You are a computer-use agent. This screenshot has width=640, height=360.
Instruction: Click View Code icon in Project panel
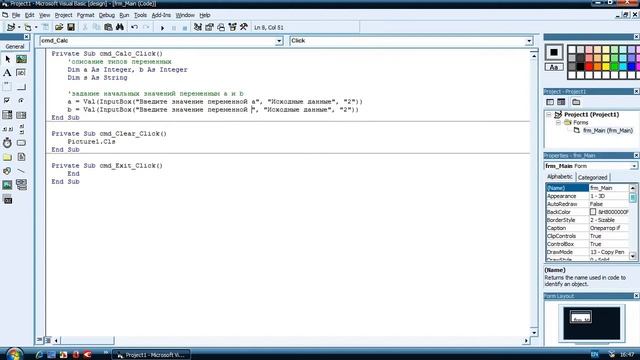tap(550, 102)
